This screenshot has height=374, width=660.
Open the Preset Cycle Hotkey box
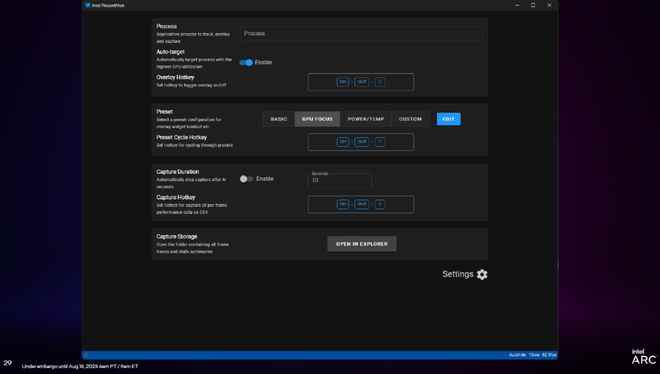point(361,142)
